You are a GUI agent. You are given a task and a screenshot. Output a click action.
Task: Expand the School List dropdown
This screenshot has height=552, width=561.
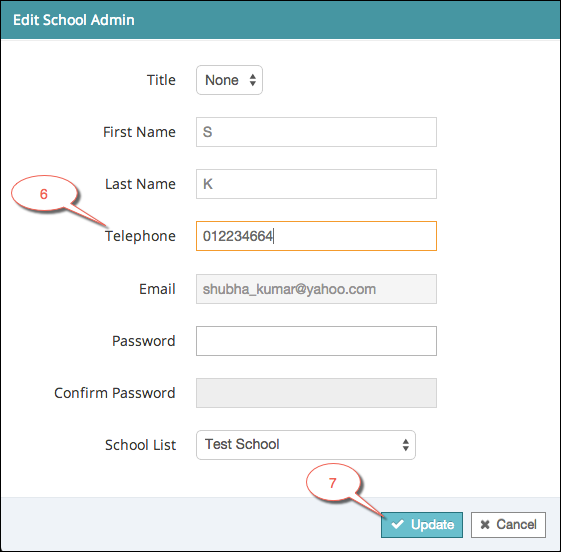point(306,445)
